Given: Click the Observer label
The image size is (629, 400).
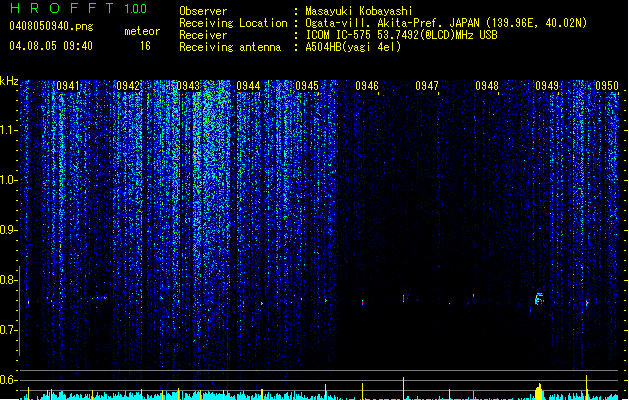Looking at the screenshot, I should [203, 11].
